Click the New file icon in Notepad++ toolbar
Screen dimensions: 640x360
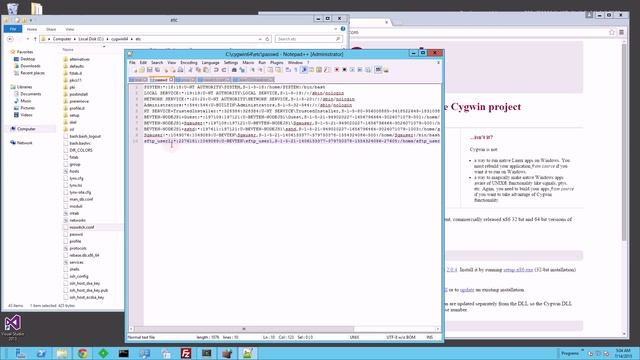(x=134, y=70)
